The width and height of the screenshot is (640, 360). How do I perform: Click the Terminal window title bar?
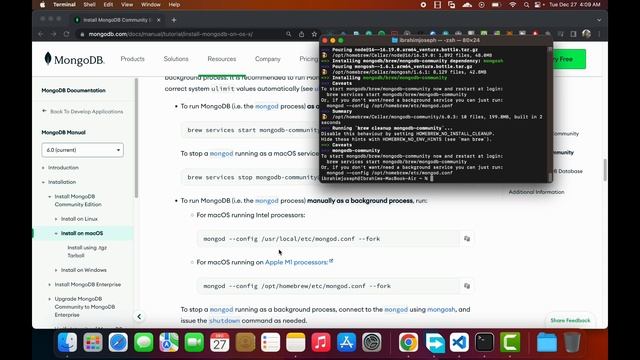tap(436, 40)
